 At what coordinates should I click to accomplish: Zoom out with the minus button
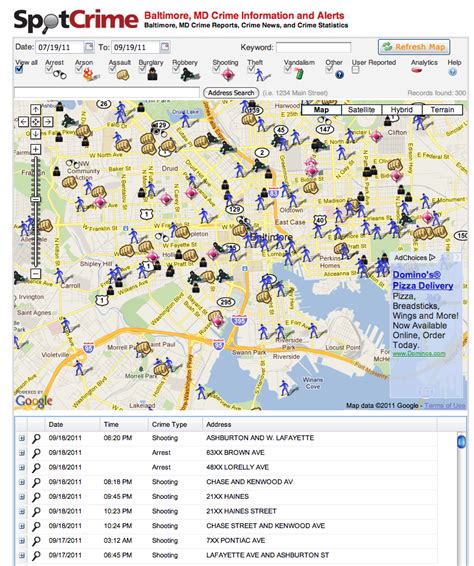[x=35, y=273]
